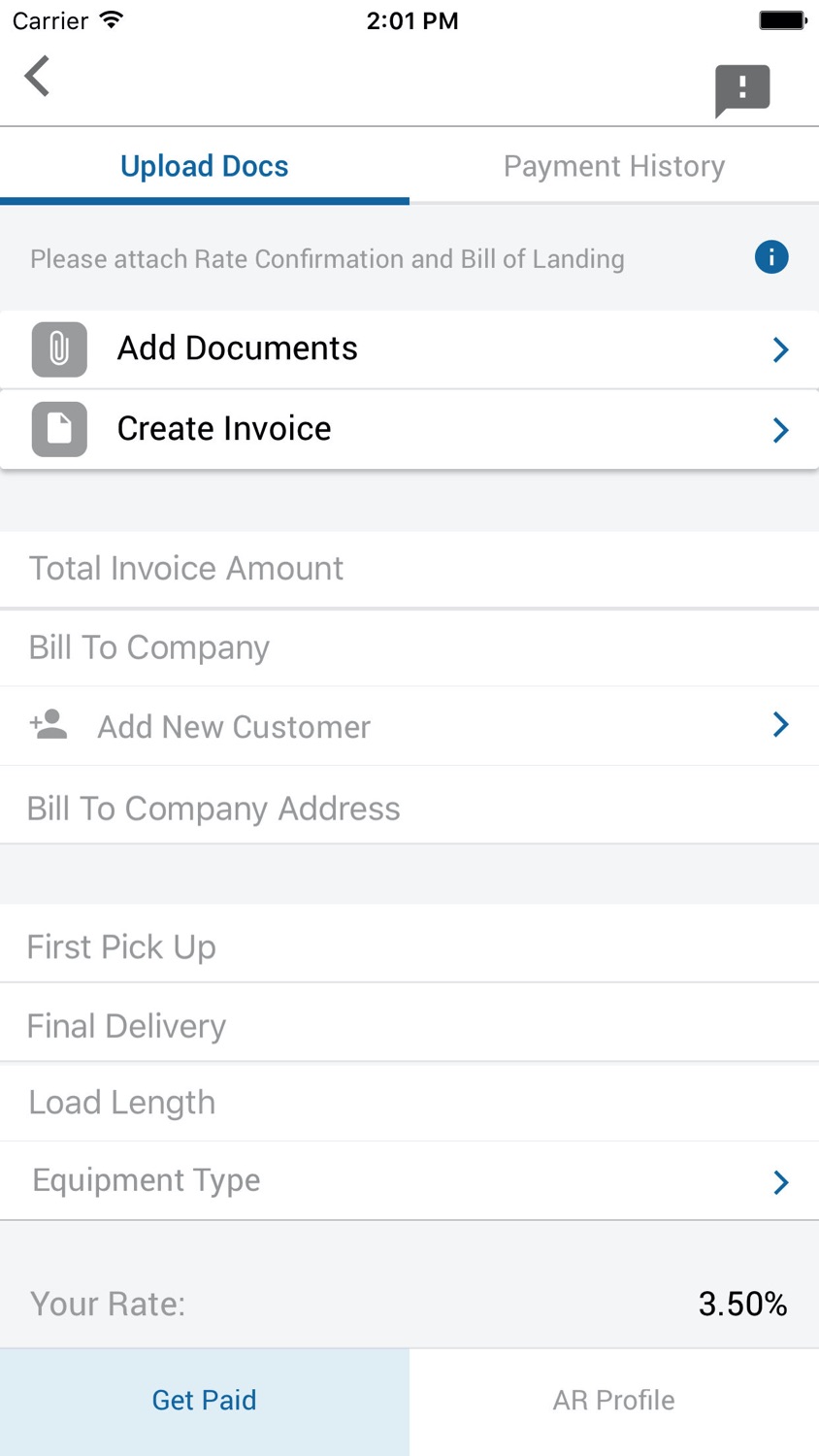Tap the Get Paid button

(x=205, y=1401)
